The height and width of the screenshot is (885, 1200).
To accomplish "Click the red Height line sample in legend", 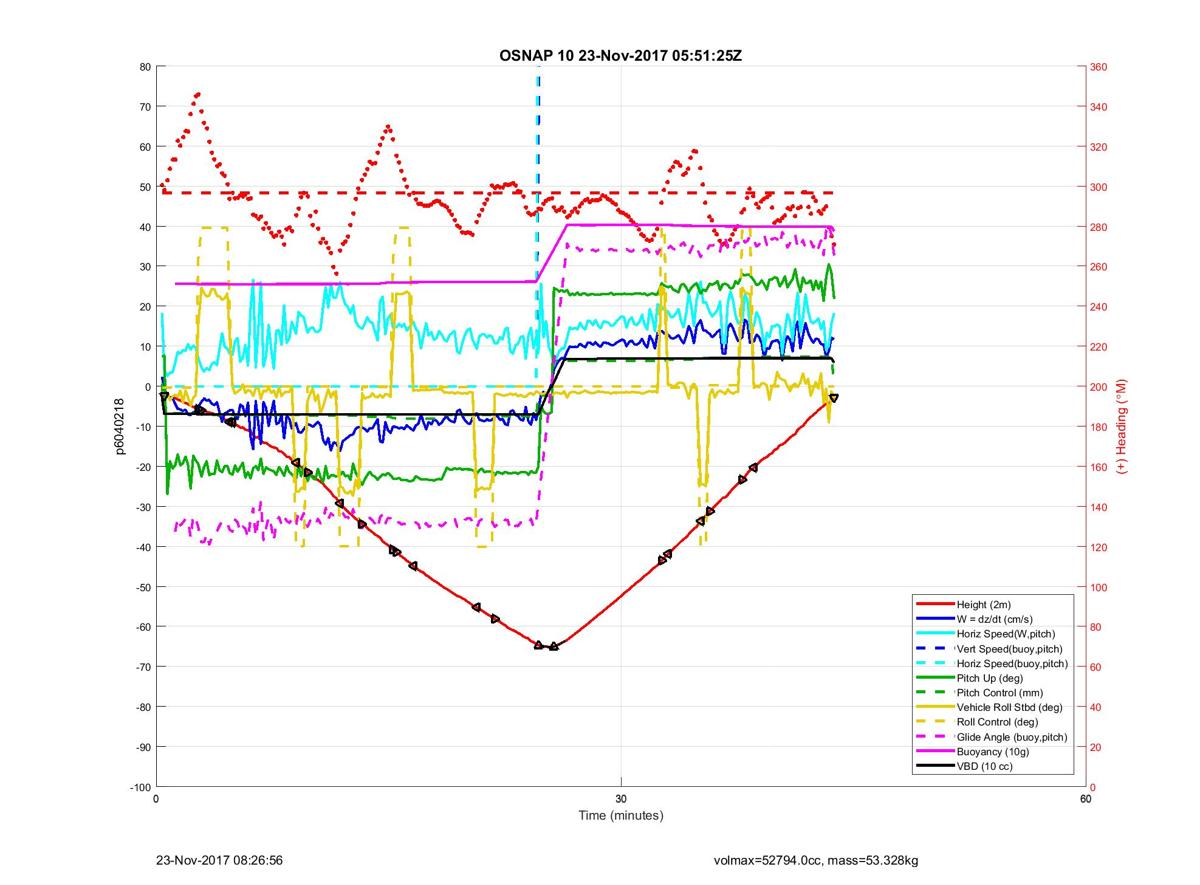I will click(934, 604).
